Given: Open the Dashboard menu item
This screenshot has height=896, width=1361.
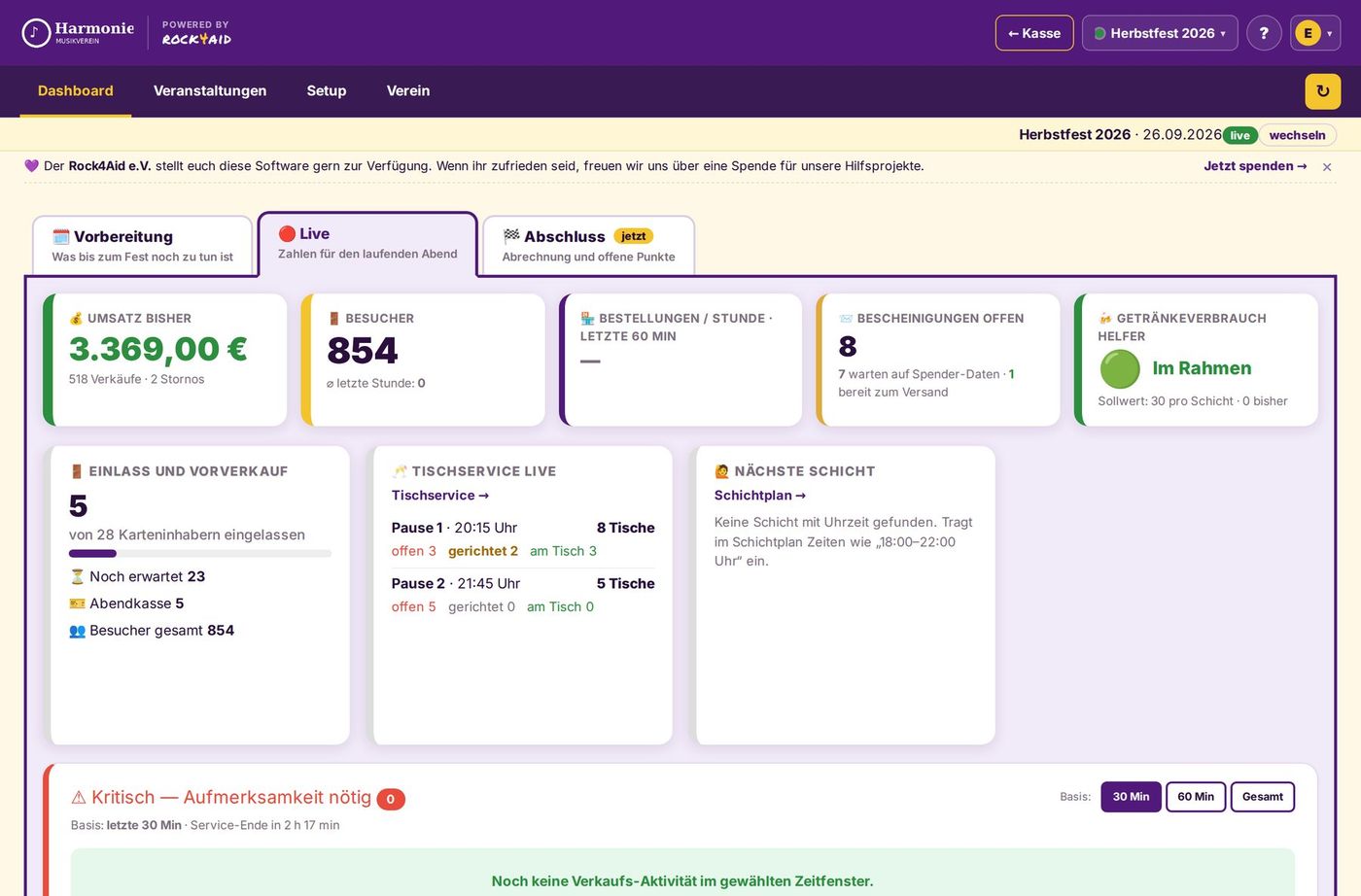Looking at the screenshot, I should coord(76,91).
